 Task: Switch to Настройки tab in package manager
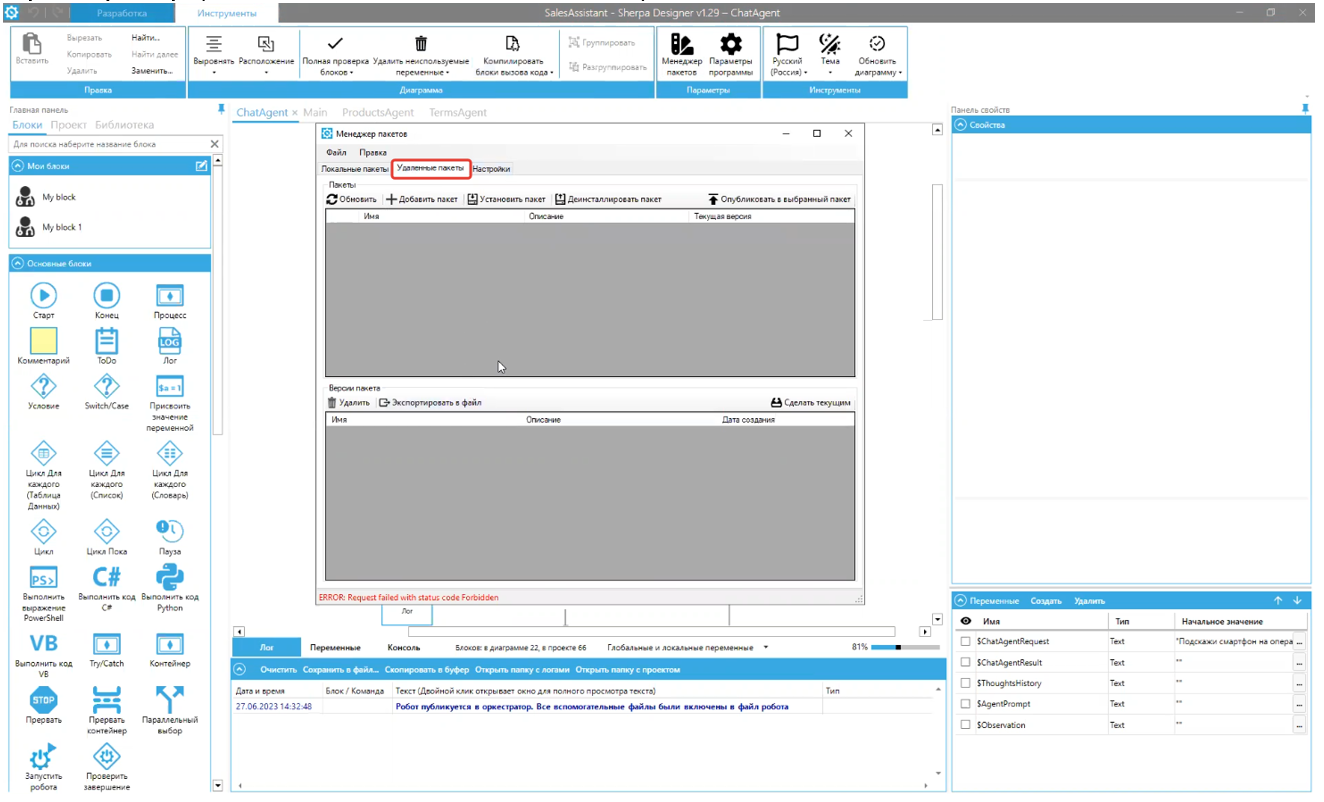click(491, 169)
